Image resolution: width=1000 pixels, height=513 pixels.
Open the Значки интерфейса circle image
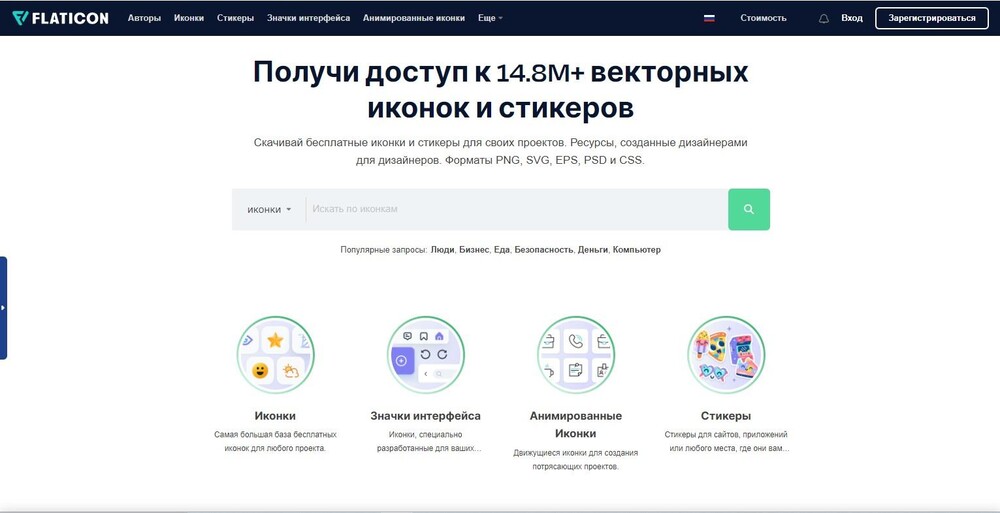[425, 355]
